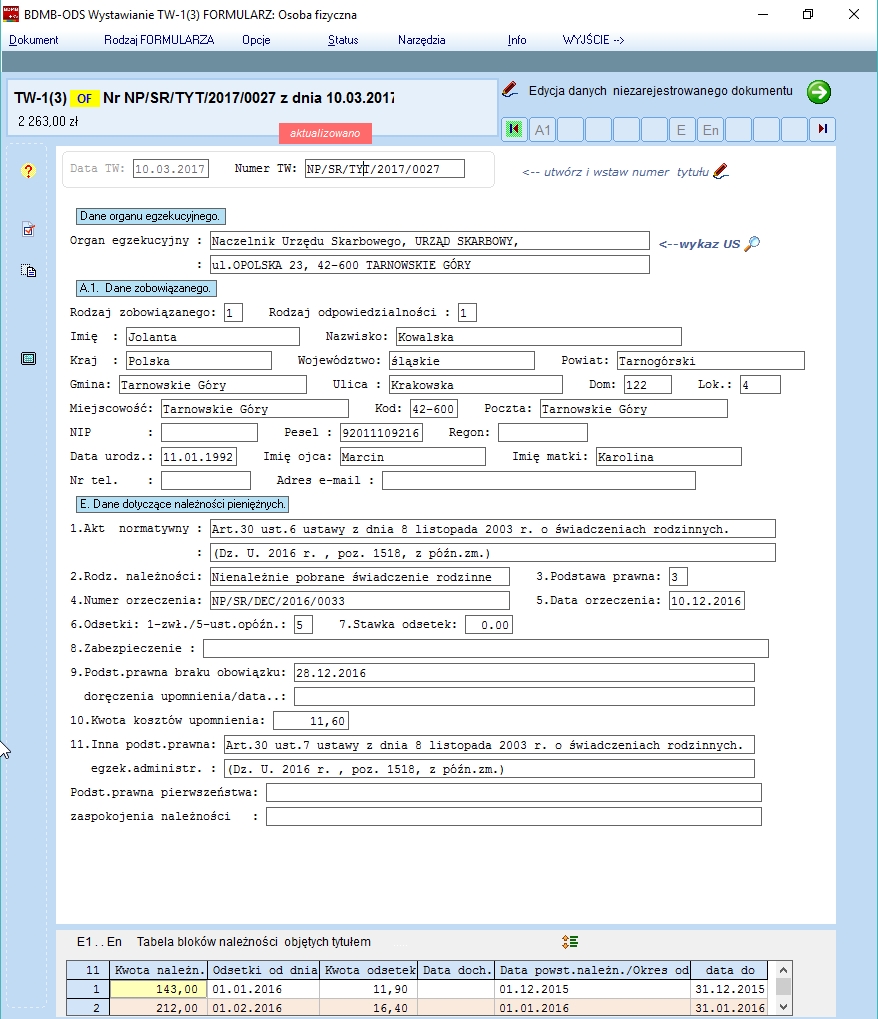The height and width of the screenshot is (1019, 878).
Task: Select table cell with interest amount 11,90
Action: [x=369, y=989]
